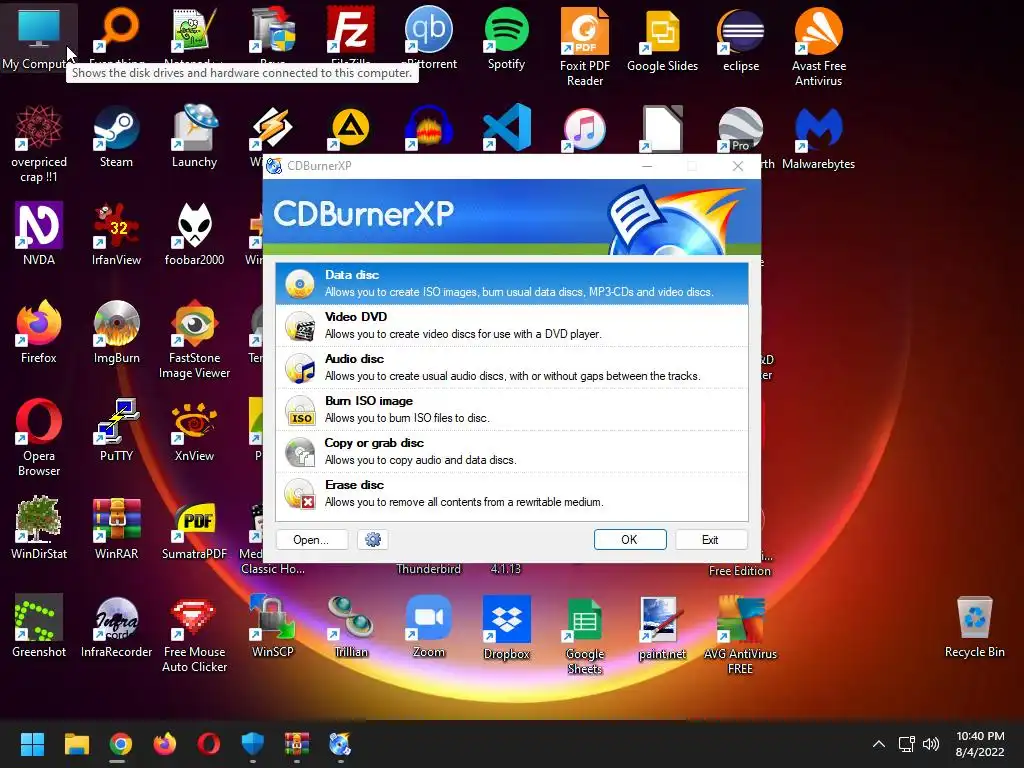
Task: Open WinSCP desktop shortcut
Action: coord(272,626)
